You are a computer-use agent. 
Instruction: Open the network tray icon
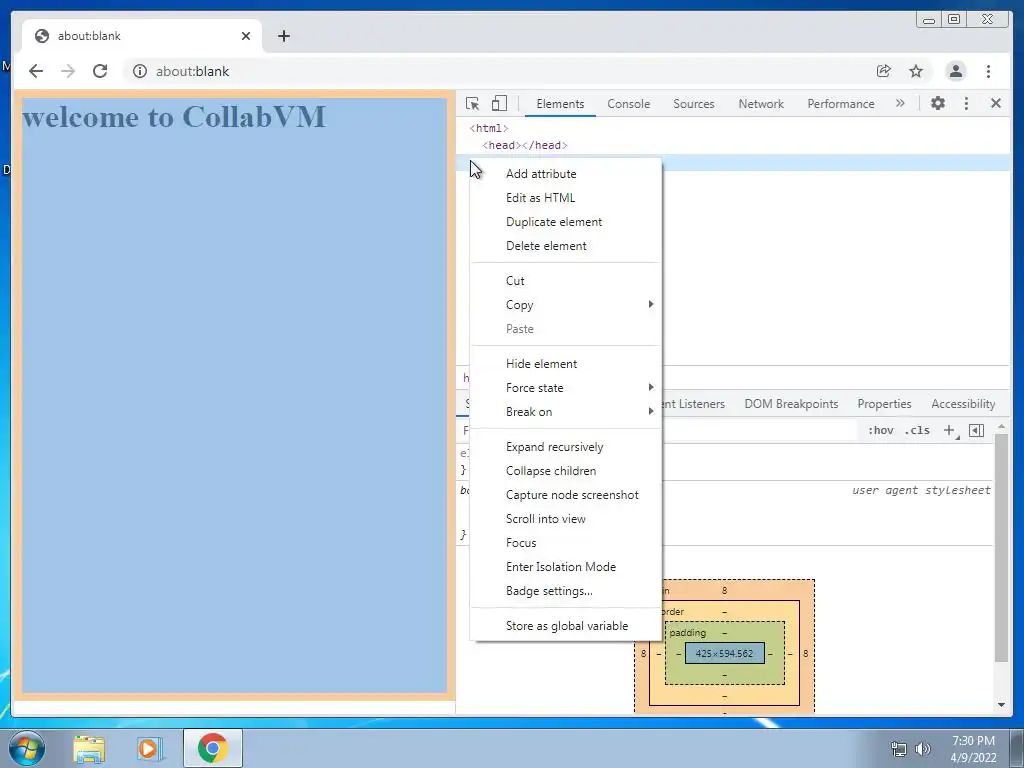[899, 749]
